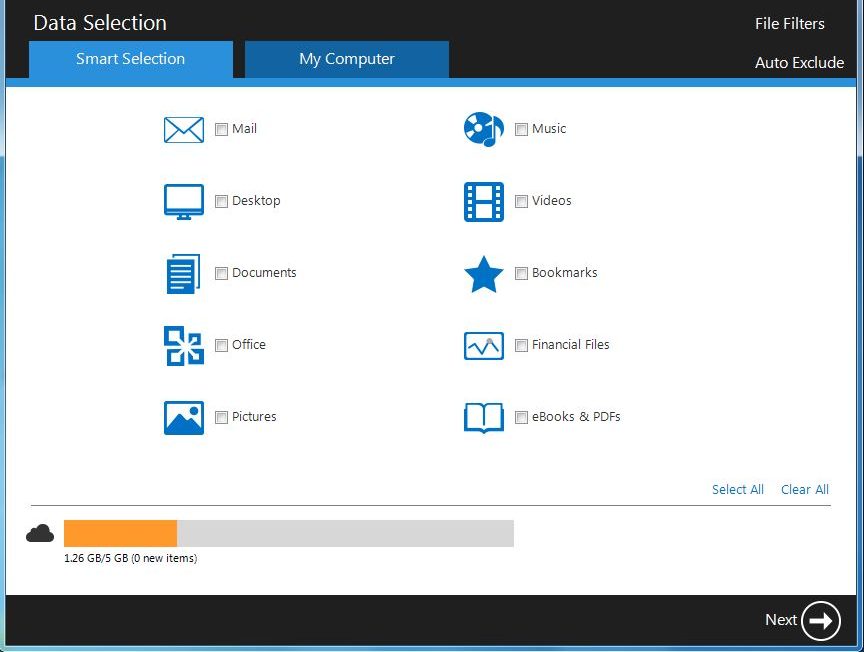Click the Office logo icon
The width and height of the screenshot is (864, 652).
click(184, 346)
